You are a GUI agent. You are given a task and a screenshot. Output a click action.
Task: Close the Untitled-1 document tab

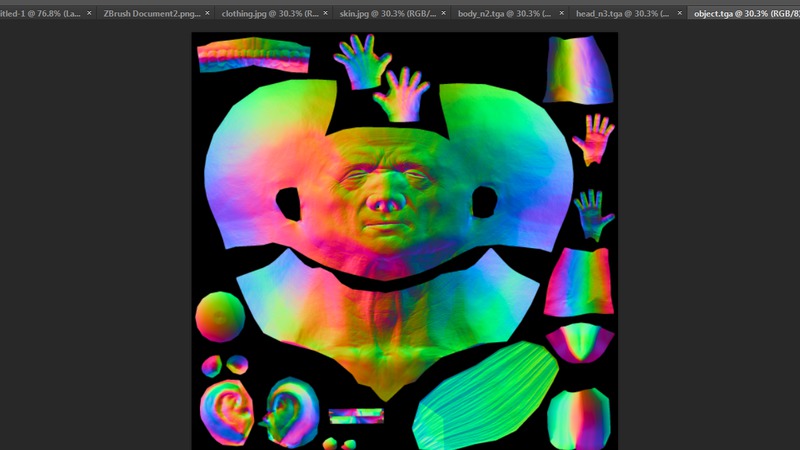[89, 13]
